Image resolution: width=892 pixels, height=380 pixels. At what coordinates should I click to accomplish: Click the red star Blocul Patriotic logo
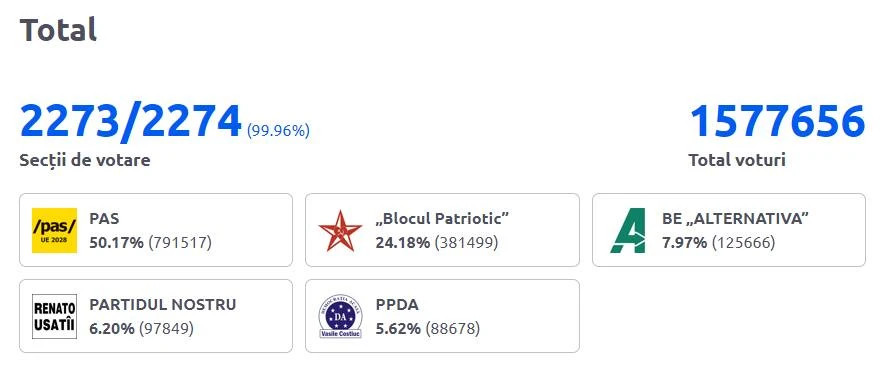click(x=340, y=230)
